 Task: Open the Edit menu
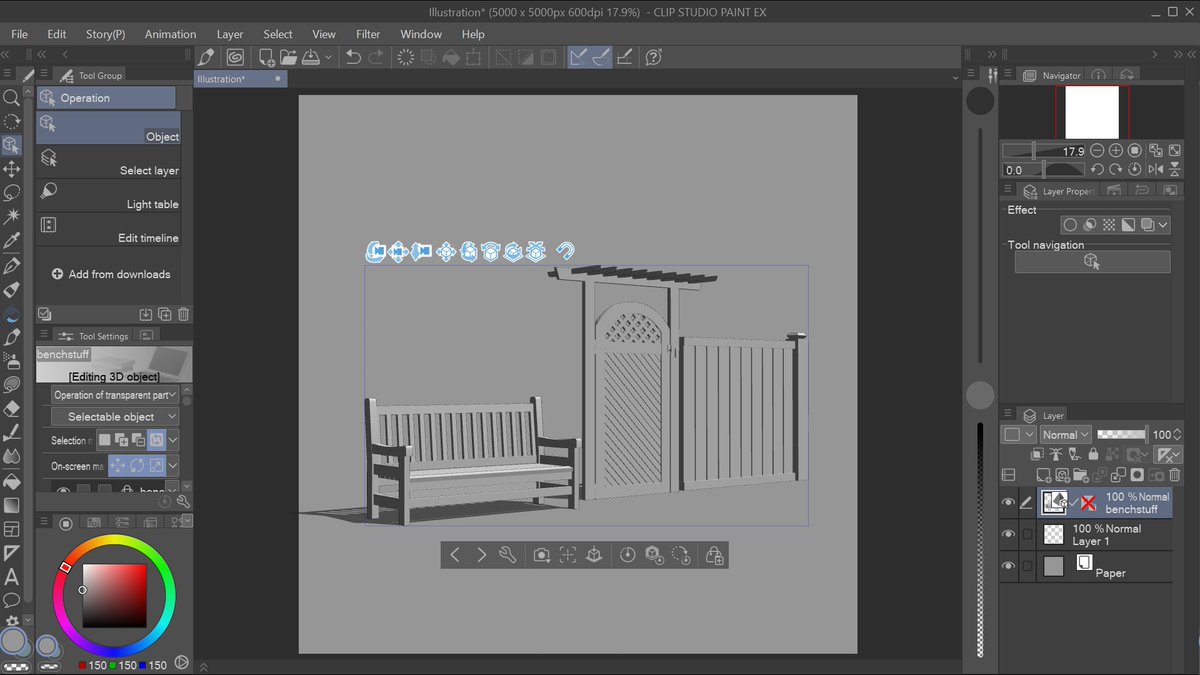57,34
